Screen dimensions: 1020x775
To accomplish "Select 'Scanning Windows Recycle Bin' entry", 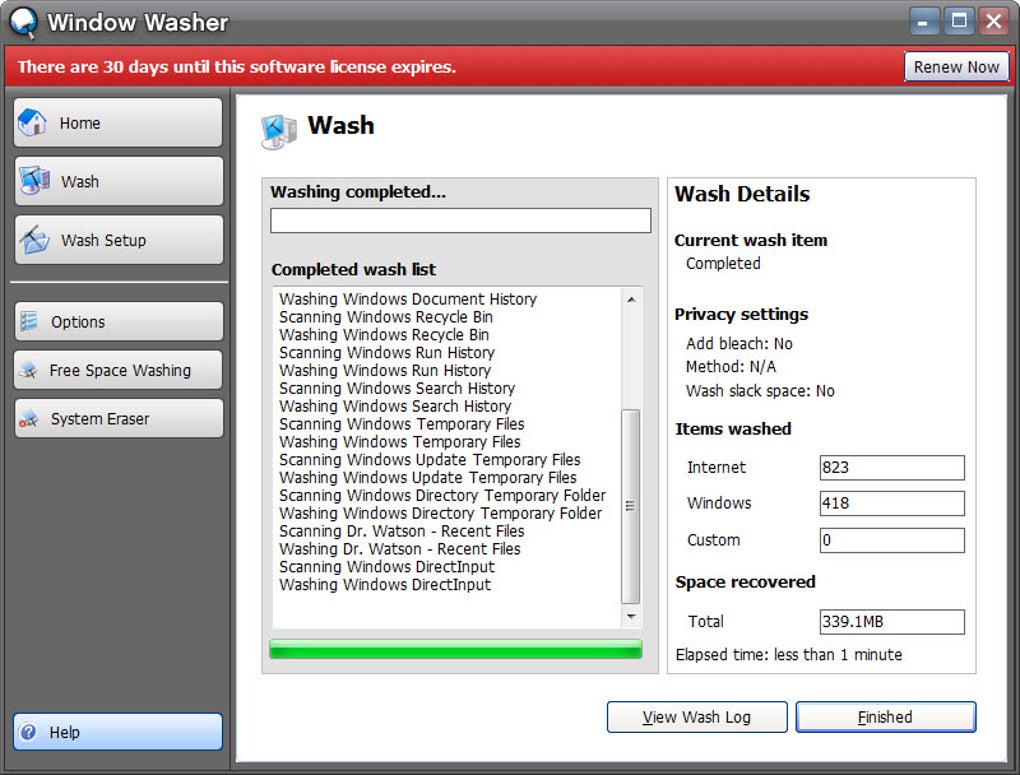I will 386,317.
